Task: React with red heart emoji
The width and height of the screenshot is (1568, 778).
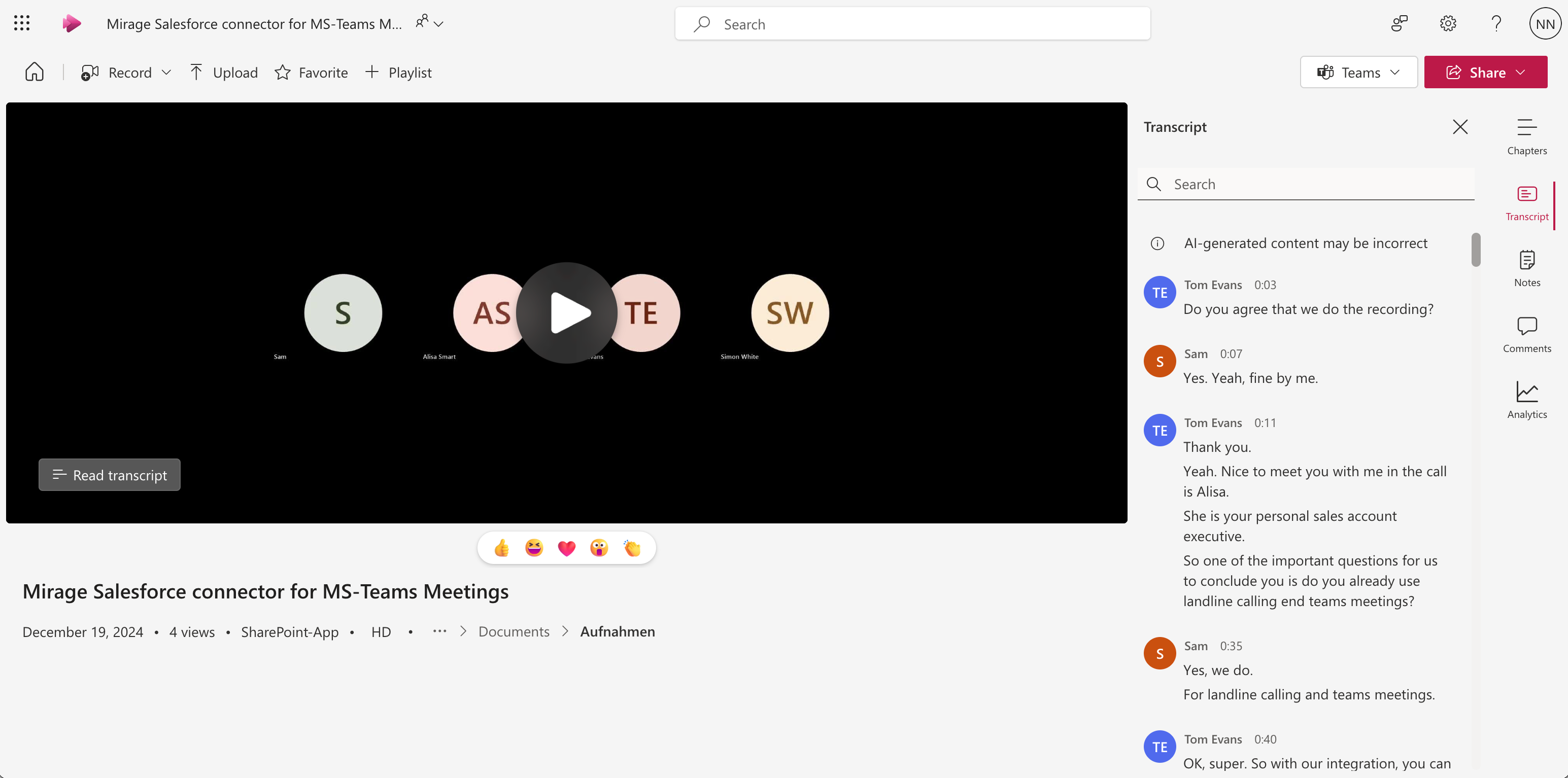Action: 566,548
